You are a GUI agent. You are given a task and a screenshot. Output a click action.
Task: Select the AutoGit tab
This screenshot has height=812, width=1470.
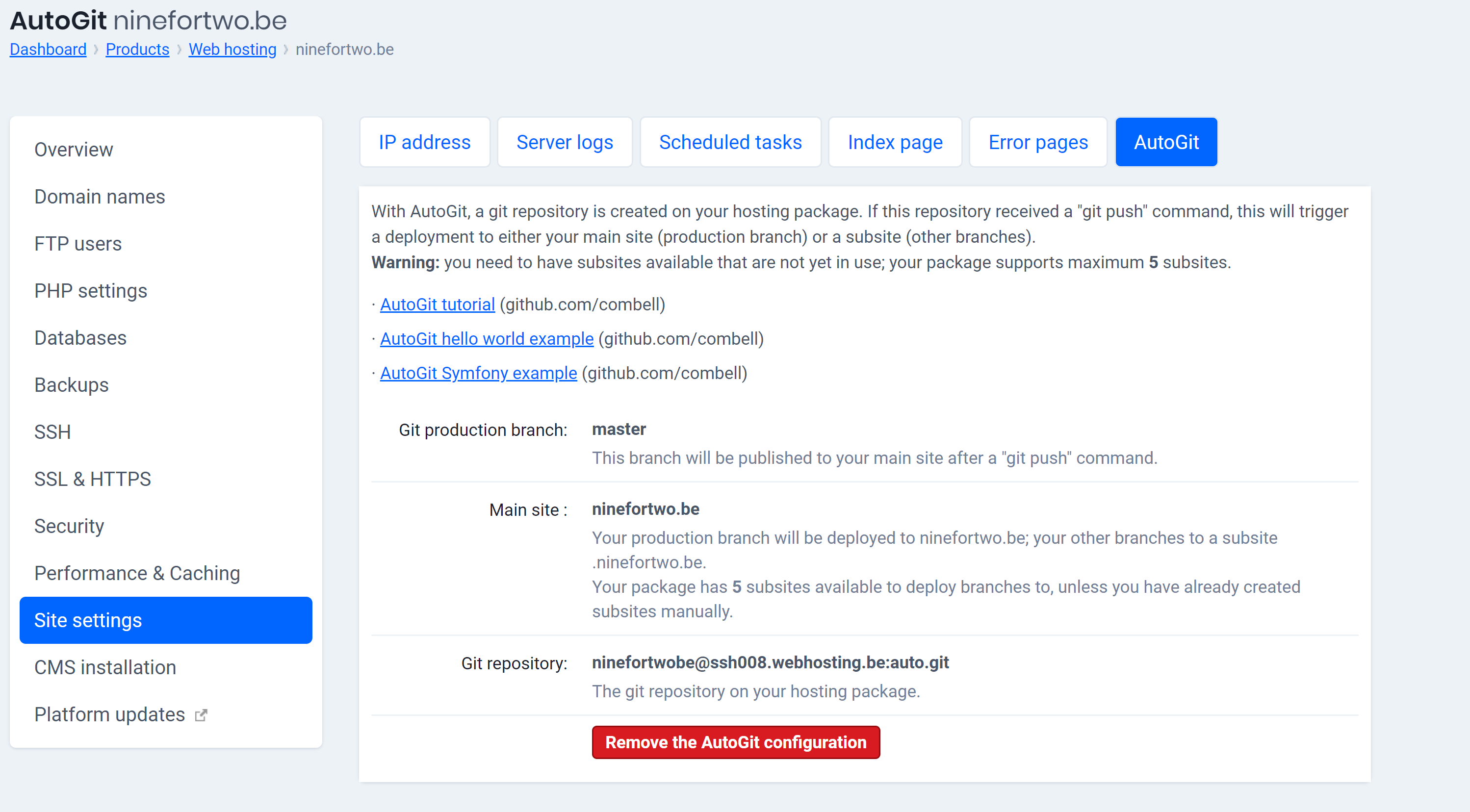[1166, 142]
